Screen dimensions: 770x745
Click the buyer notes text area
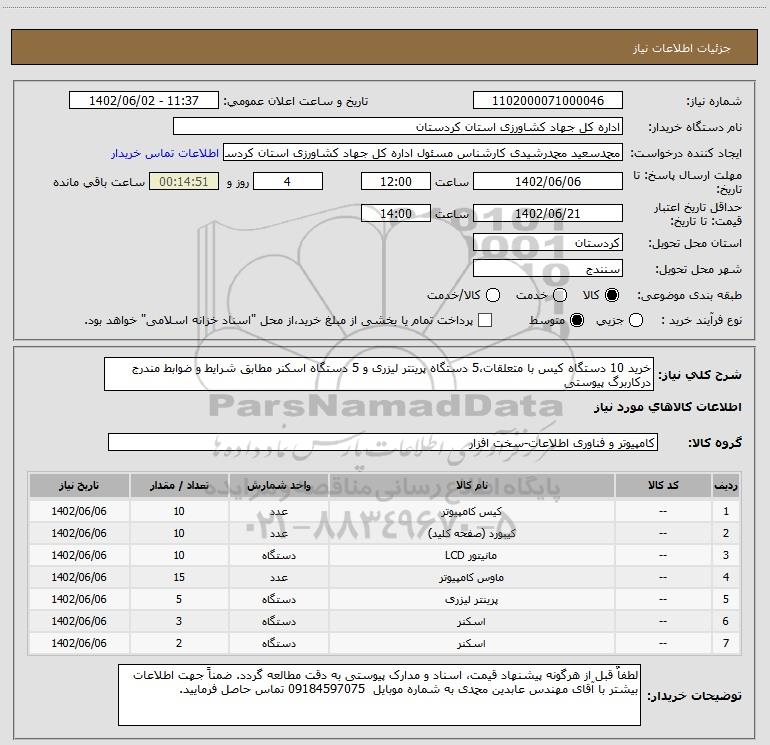click(x=380, y=695)
